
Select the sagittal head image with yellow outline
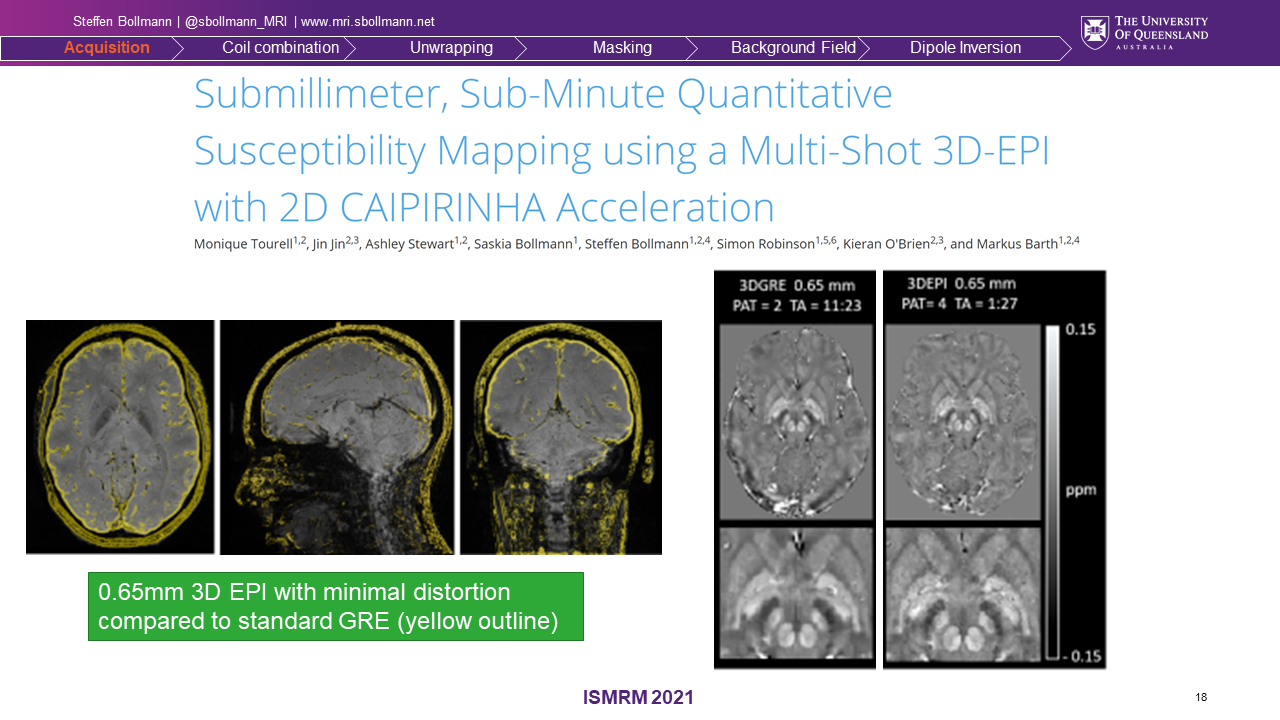[337, 437]
